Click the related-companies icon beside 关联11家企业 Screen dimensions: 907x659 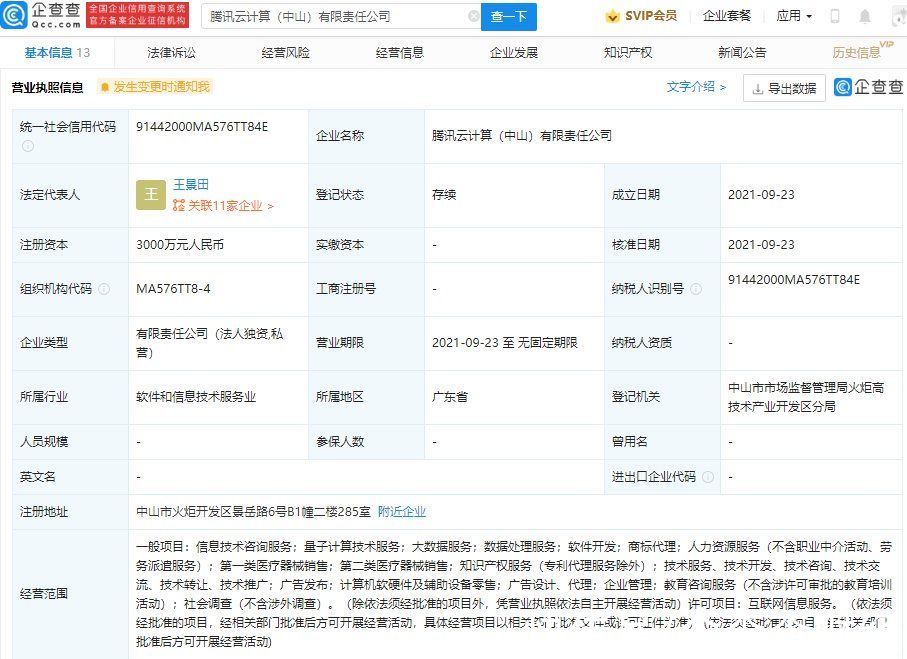pos(179,205)
